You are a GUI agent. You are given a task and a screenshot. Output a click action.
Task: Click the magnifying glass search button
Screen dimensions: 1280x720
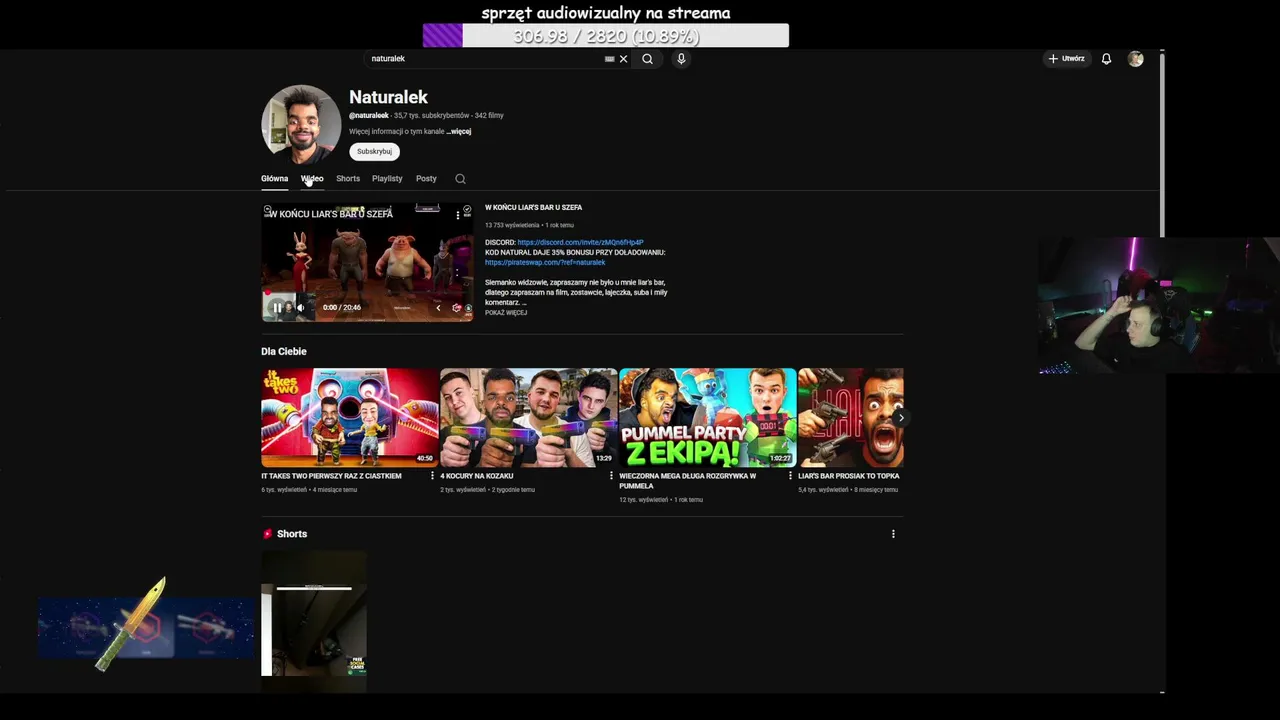point(648,59)
